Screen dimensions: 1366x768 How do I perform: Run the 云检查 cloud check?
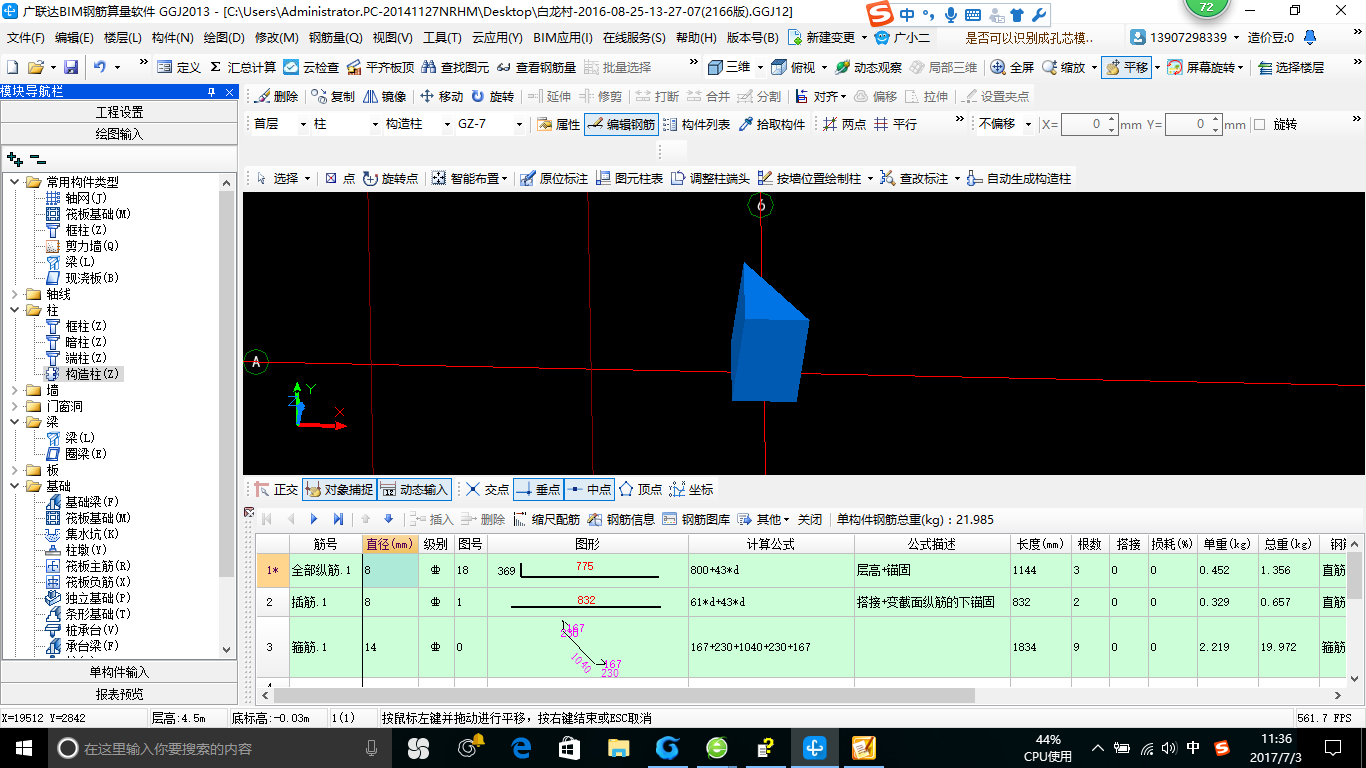[311, 67]
